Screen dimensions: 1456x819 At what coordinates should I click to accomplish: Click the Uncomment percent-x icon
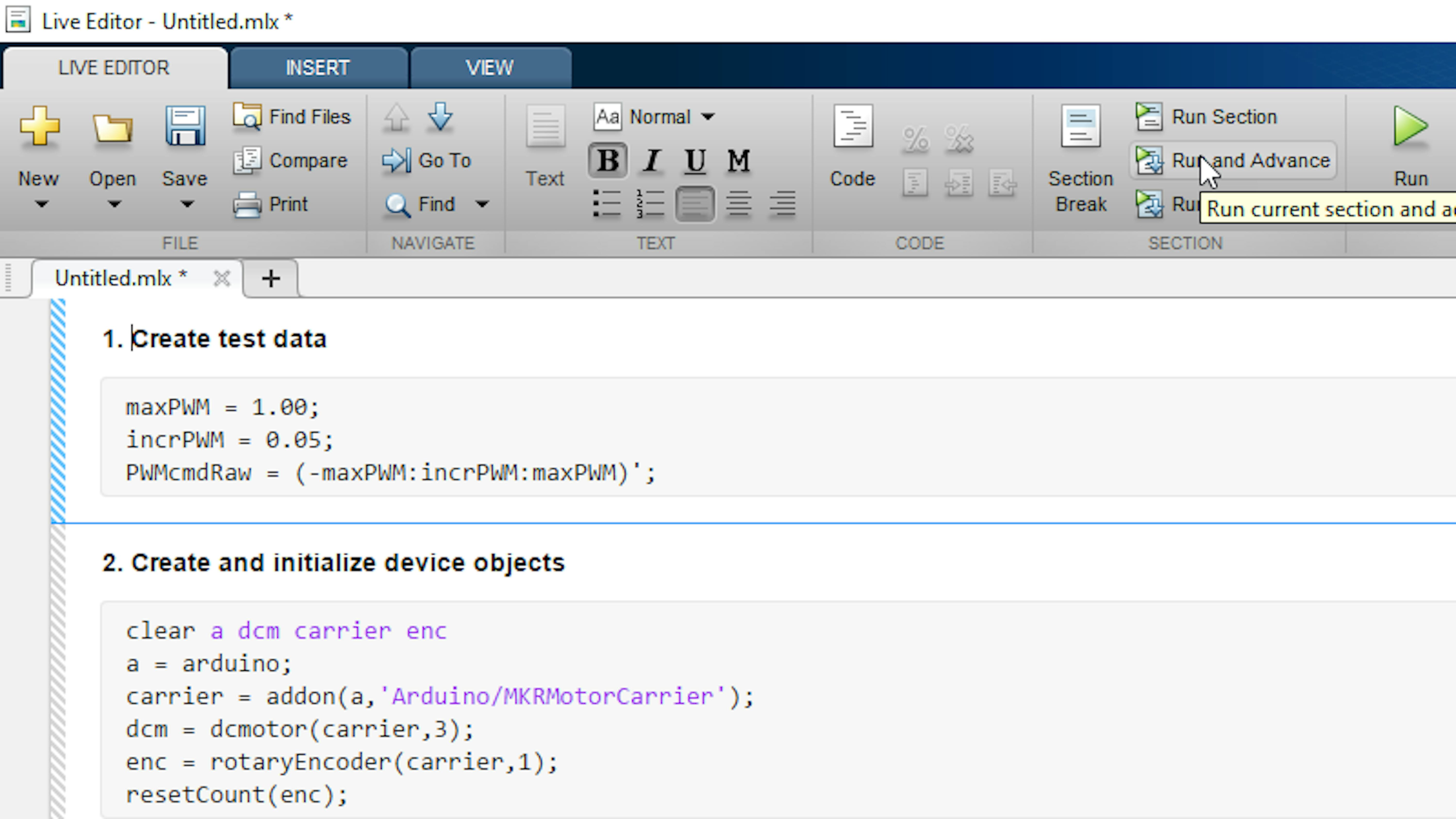pos(959,139)
